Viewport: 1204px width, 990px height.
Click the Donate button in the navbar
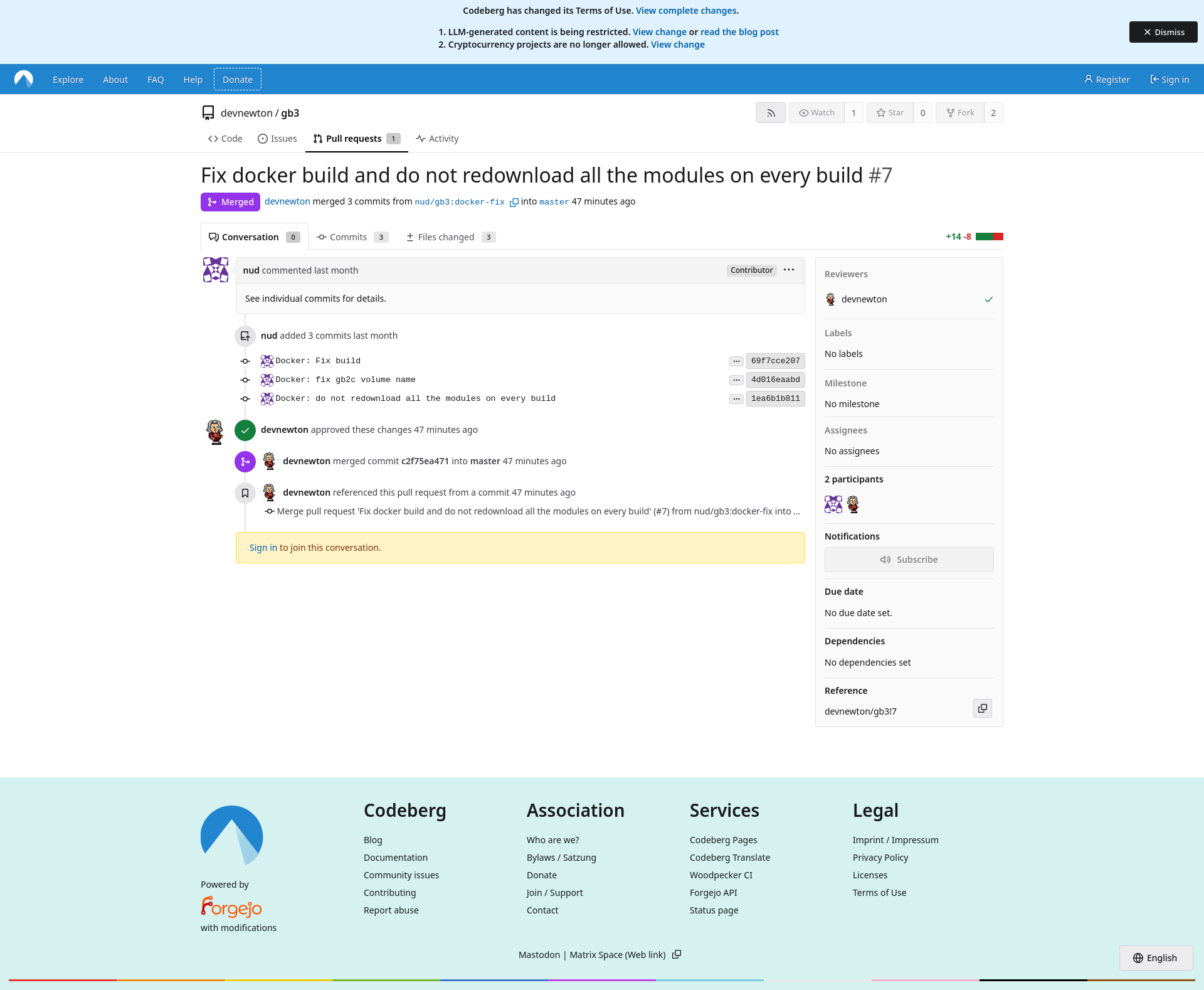coord(238,80)
